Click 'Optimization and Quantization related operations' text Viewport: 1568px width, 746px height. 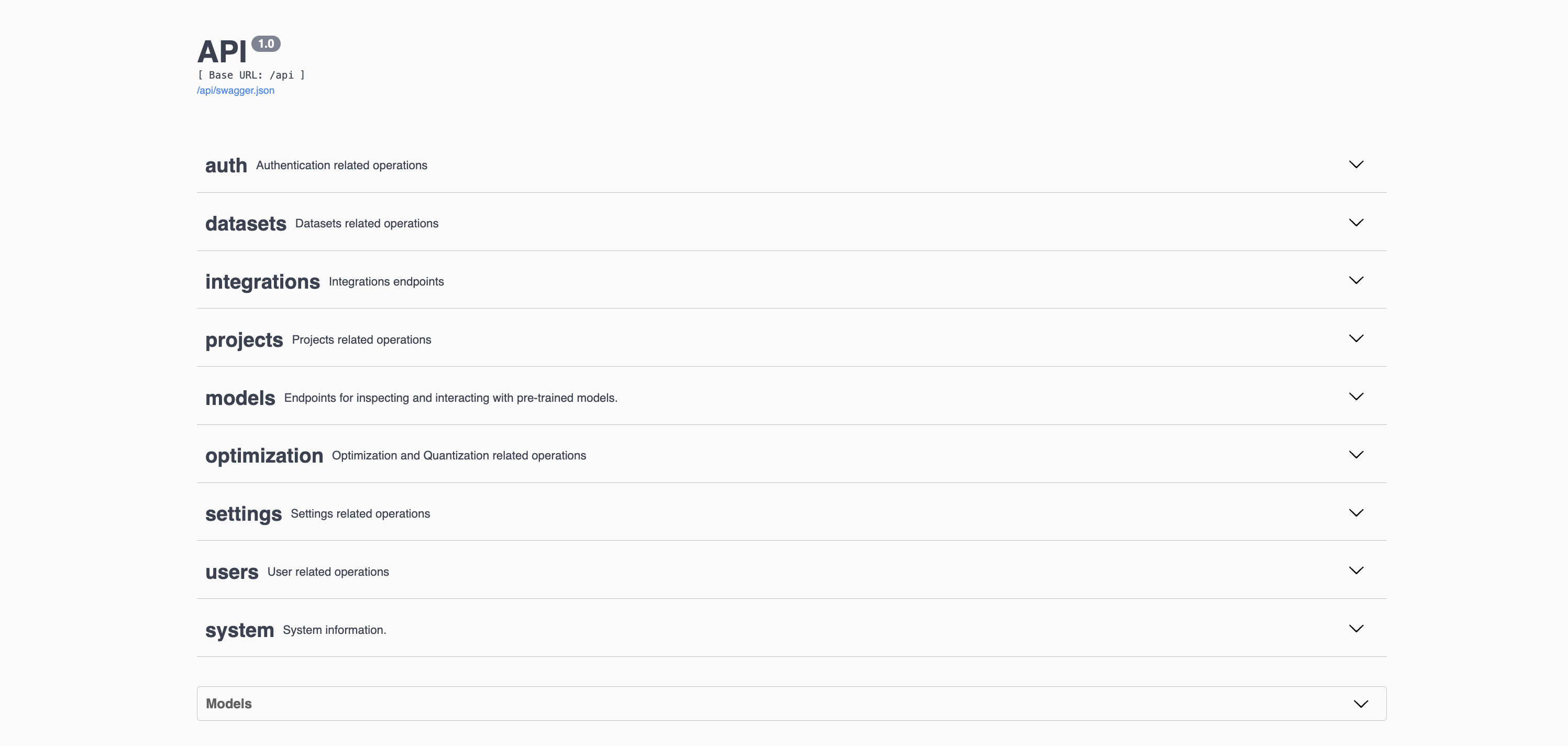point(459,456)
